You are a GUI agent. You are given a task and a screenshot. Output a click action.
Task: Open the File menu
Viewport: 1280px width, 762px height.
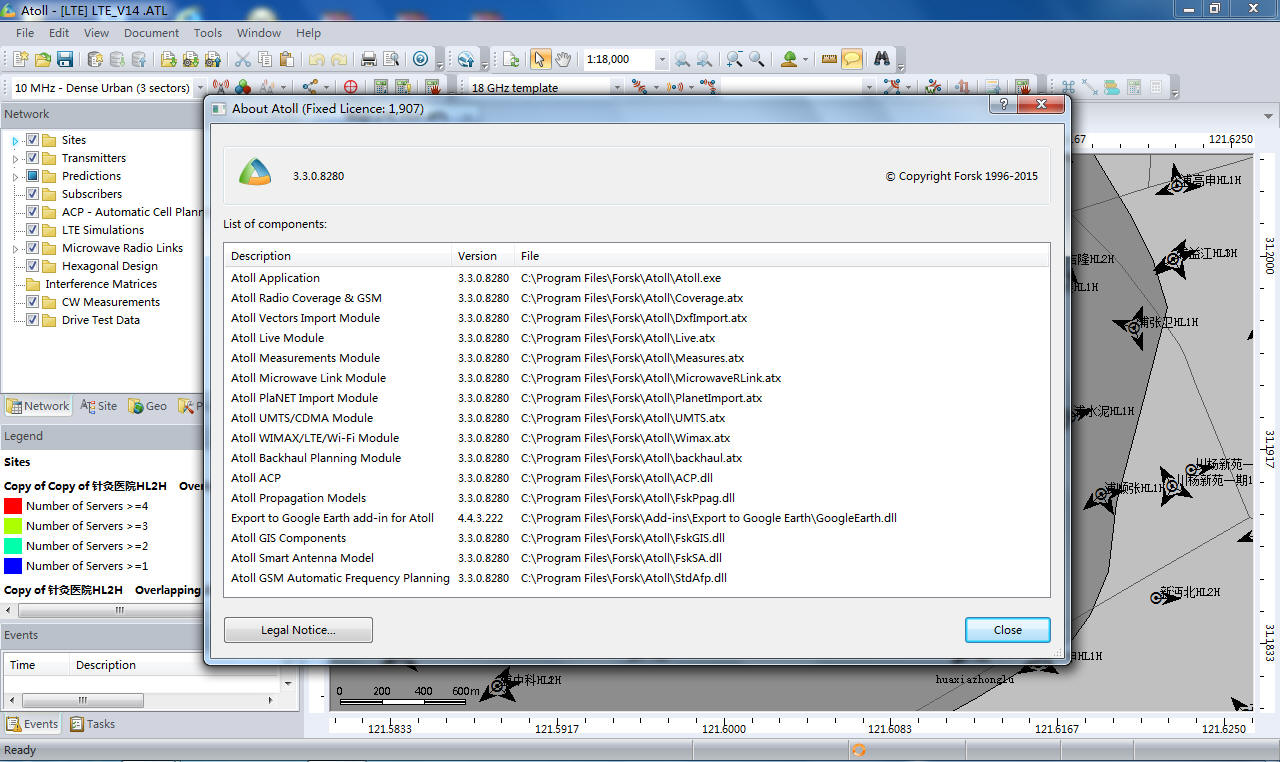click(x=25, y=33)
